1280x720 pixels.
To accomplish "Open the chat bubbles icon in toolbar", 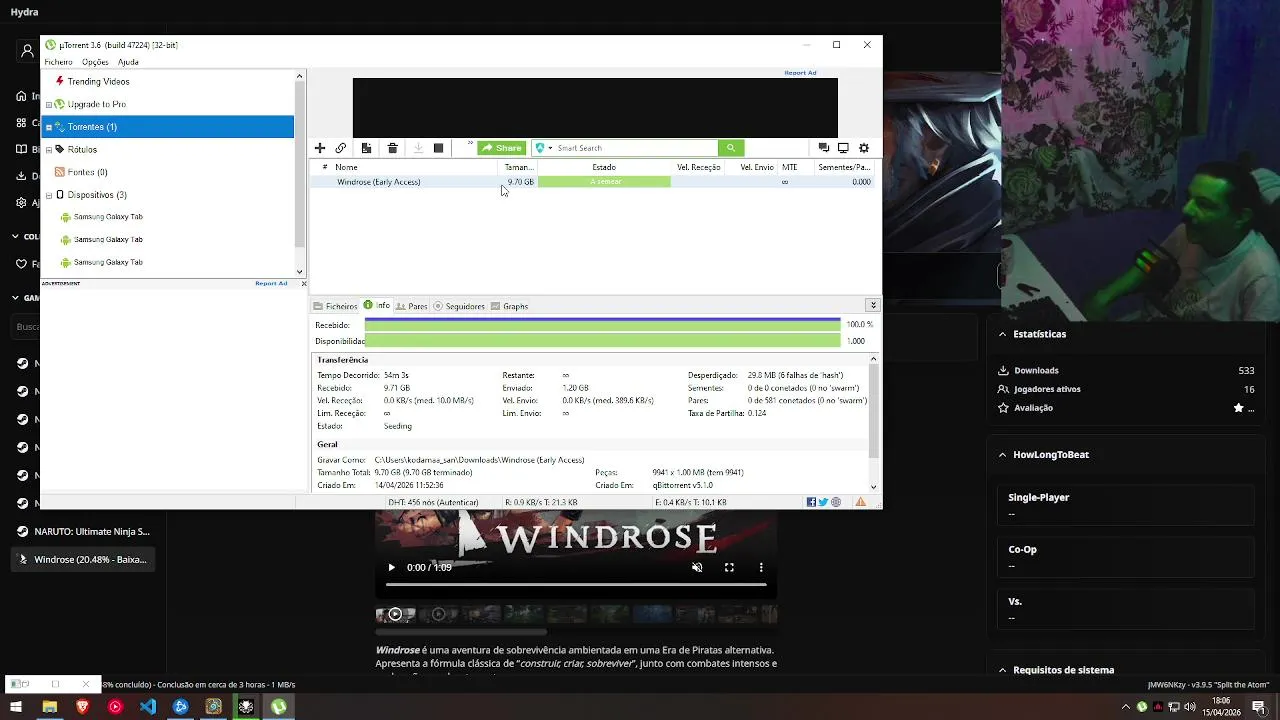I will [823, 148].
